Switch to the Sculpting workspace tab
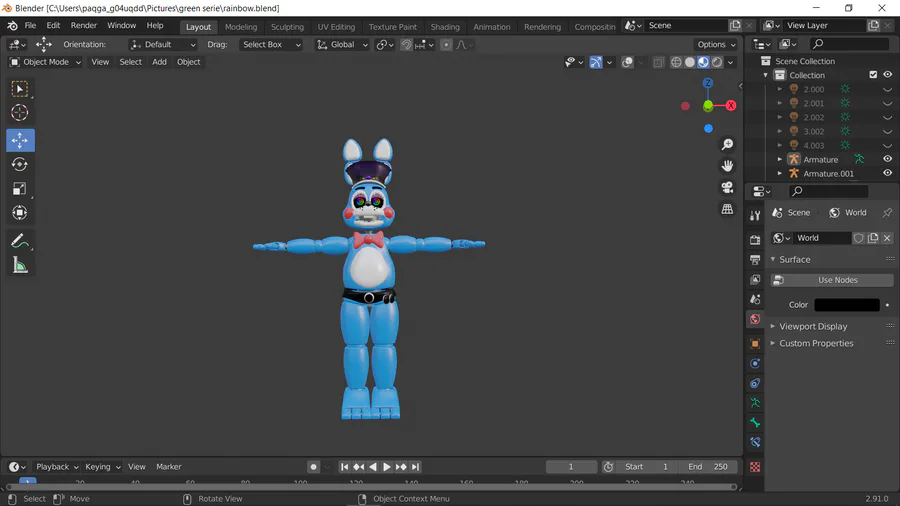Image resolution: width=900 pixels, height=506 pixels. click(x=287, y=27)
